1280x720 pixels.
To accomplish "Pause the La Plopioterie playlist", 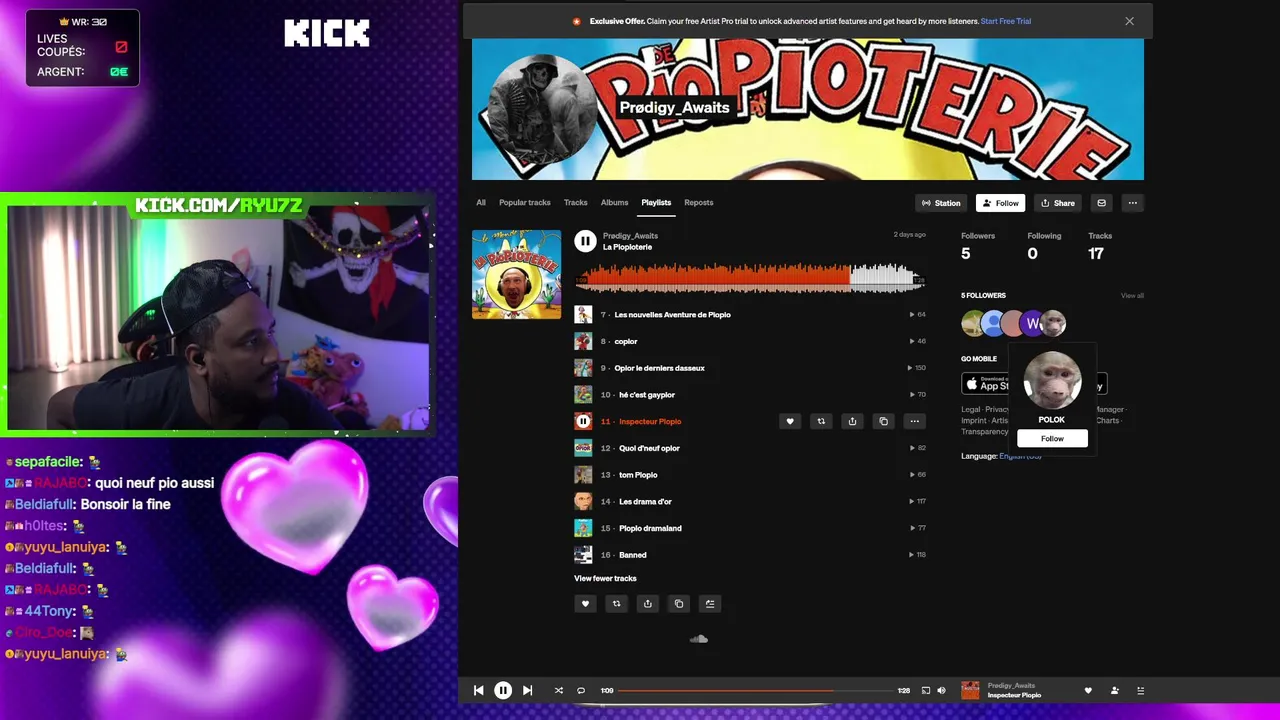I will (x=585, y=241).
